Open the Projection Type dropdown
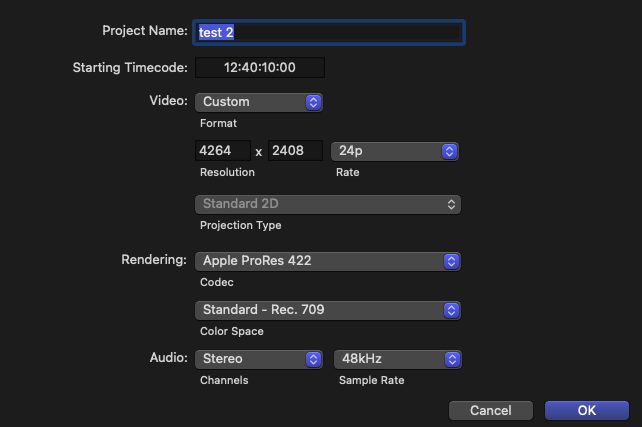 [x=327, y=204]
